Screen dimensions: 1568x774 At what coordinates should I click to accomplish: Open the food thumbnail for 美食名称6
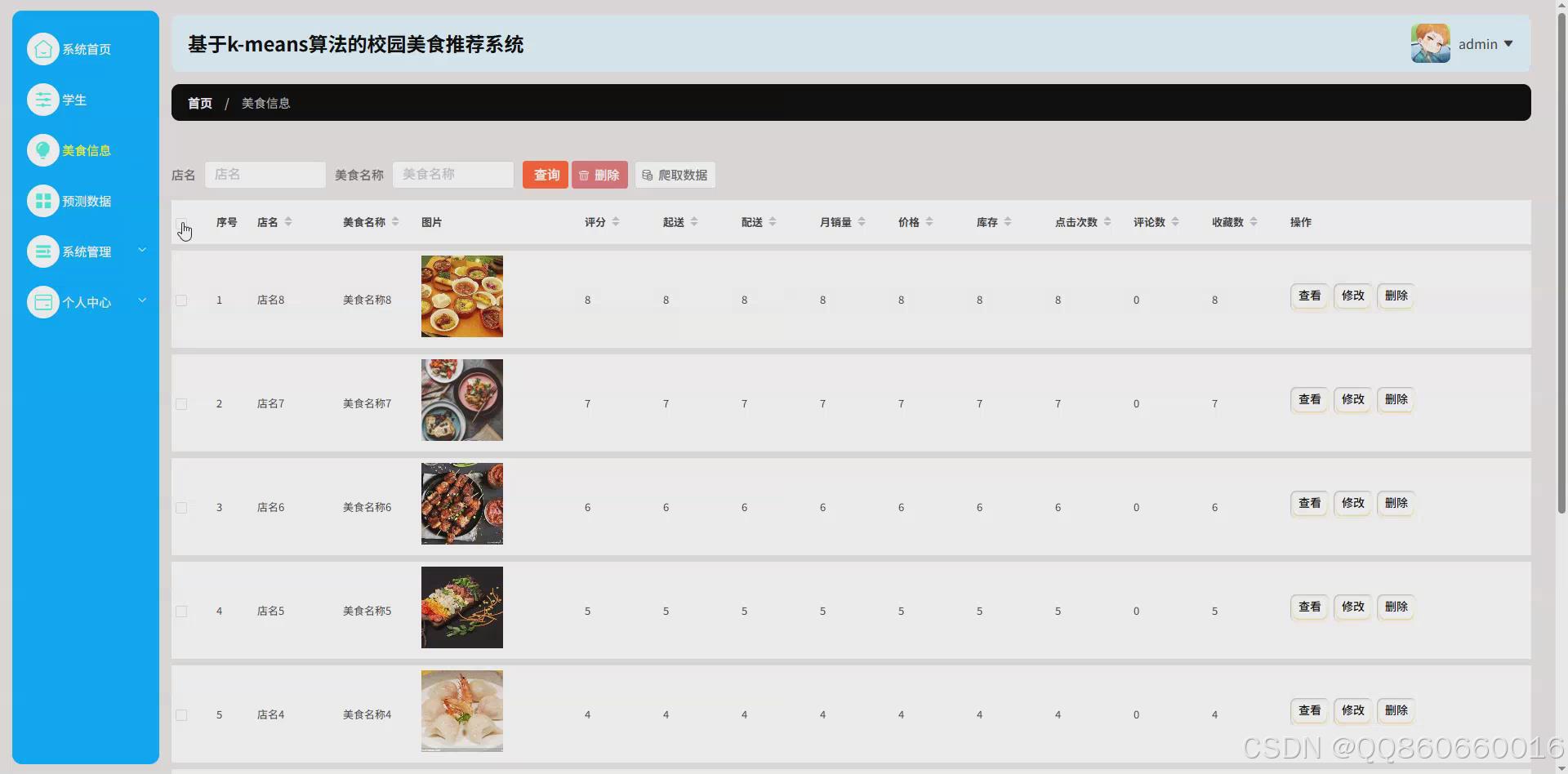tap(462, 504)
